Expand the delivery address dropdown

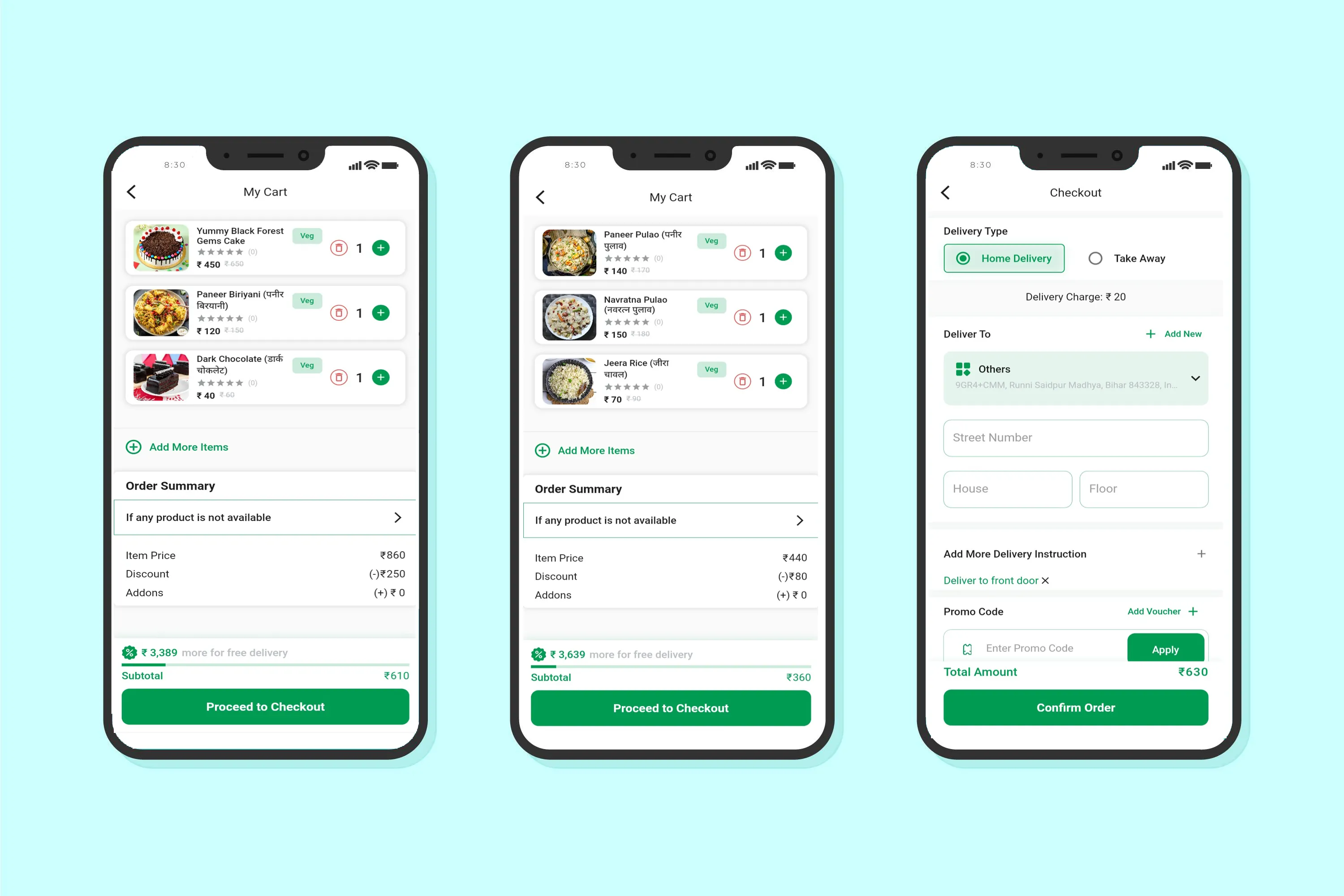pos(1196,376)
